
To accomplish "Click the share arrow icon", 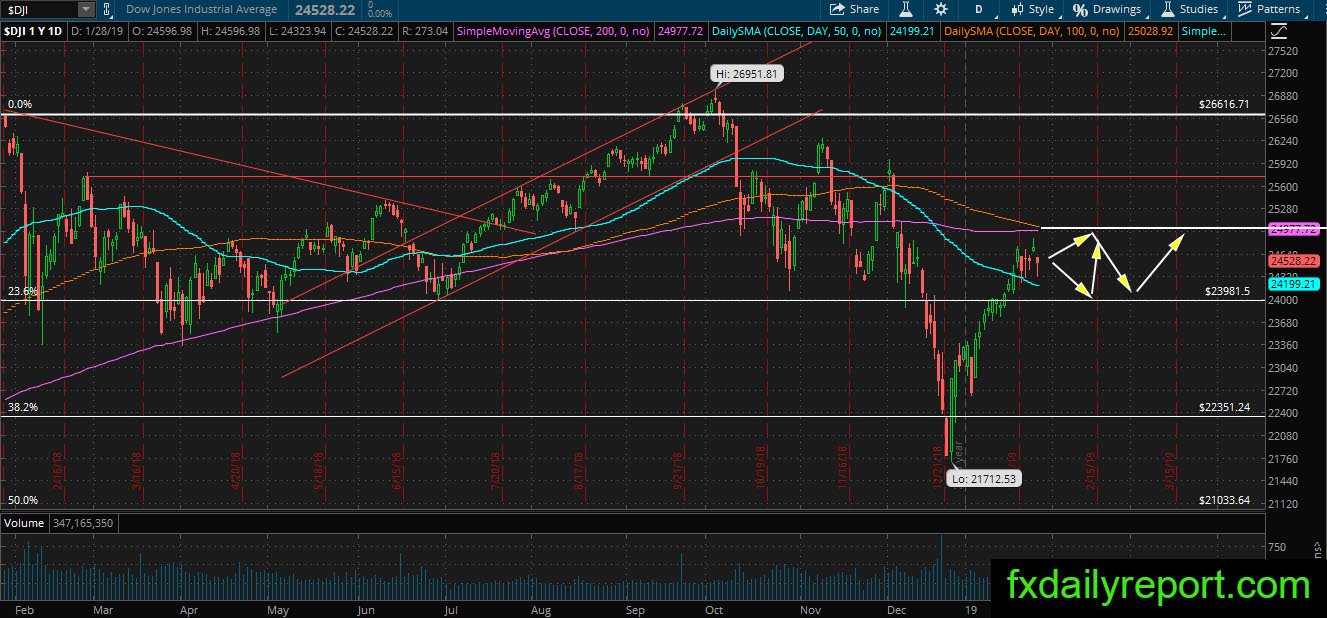I will point(838,9).
